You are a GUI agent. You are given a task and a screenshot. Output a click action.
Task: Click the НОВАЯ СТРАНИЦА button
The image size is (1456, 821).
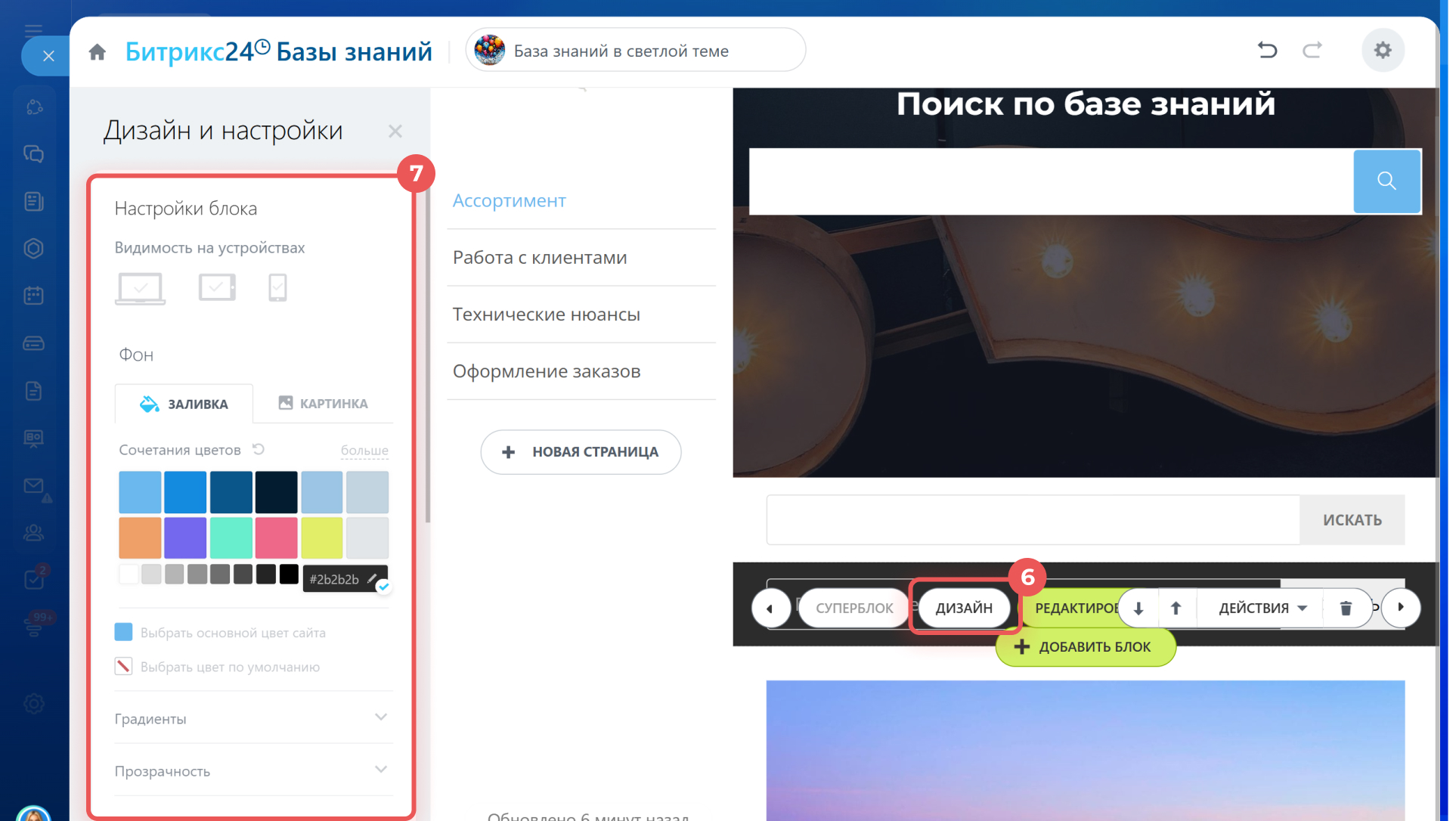[x=581, y=451]
